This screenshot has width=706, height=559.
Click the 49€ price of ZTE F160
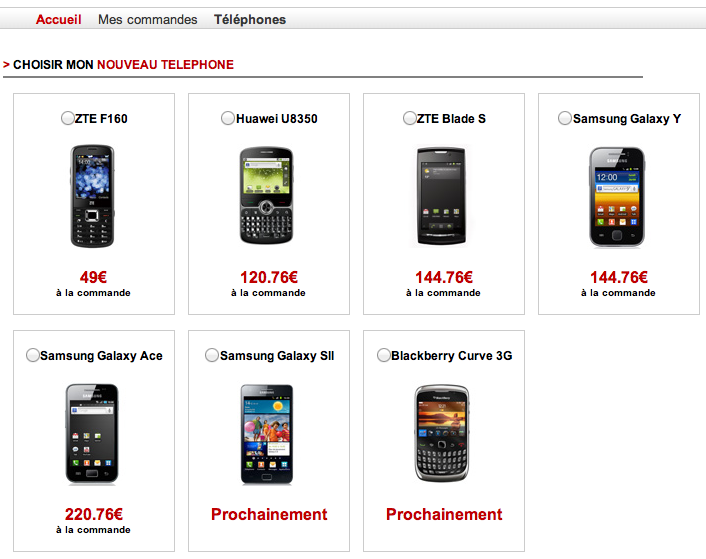coord(93,277)
